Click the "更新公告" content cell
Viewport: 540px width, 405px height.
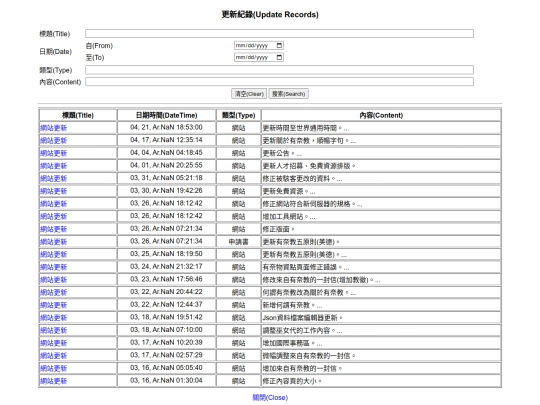pyautogui.click(x=381, y=153)
